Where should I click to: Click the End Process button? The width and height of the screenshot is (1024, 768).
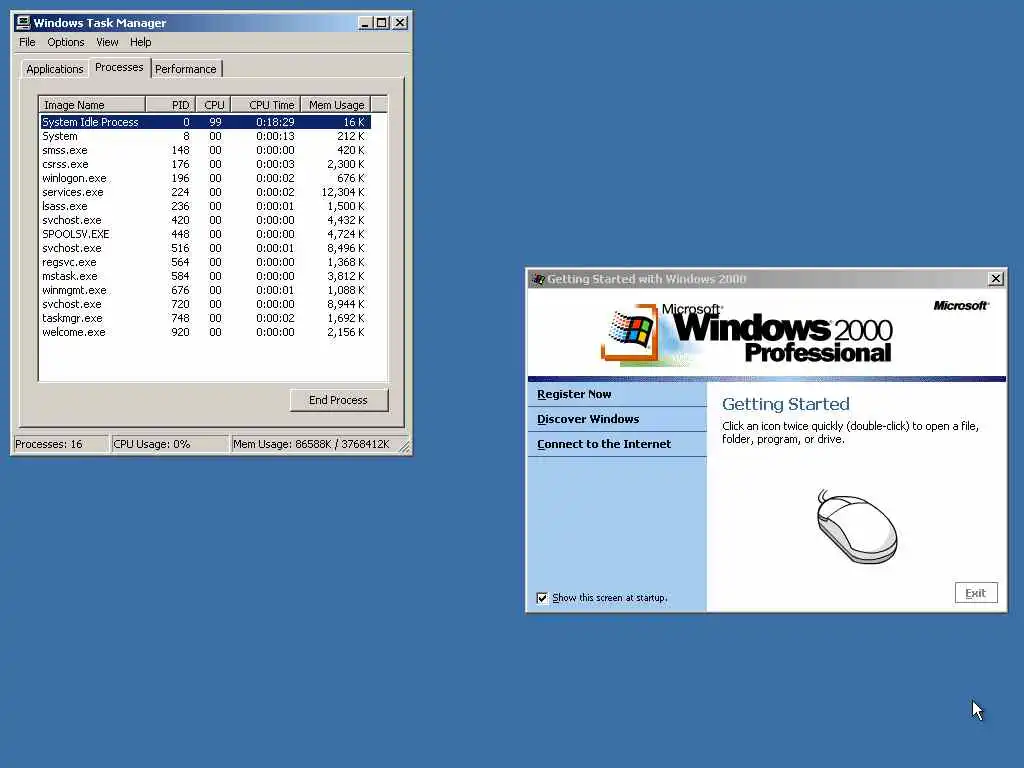[338, 400]
